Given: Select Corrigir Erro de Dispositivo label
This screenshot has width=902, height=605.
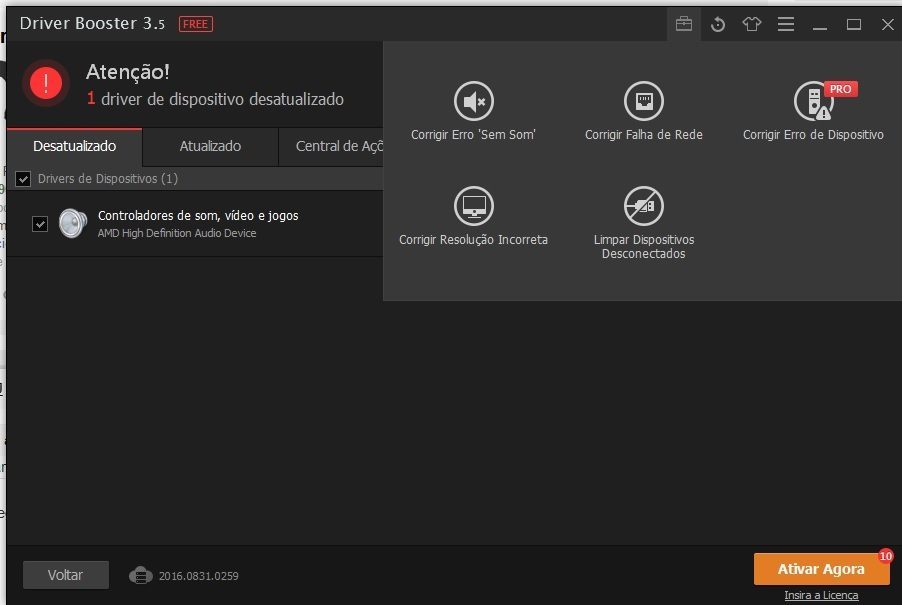Looking at the screenshot, I should 813,135.
